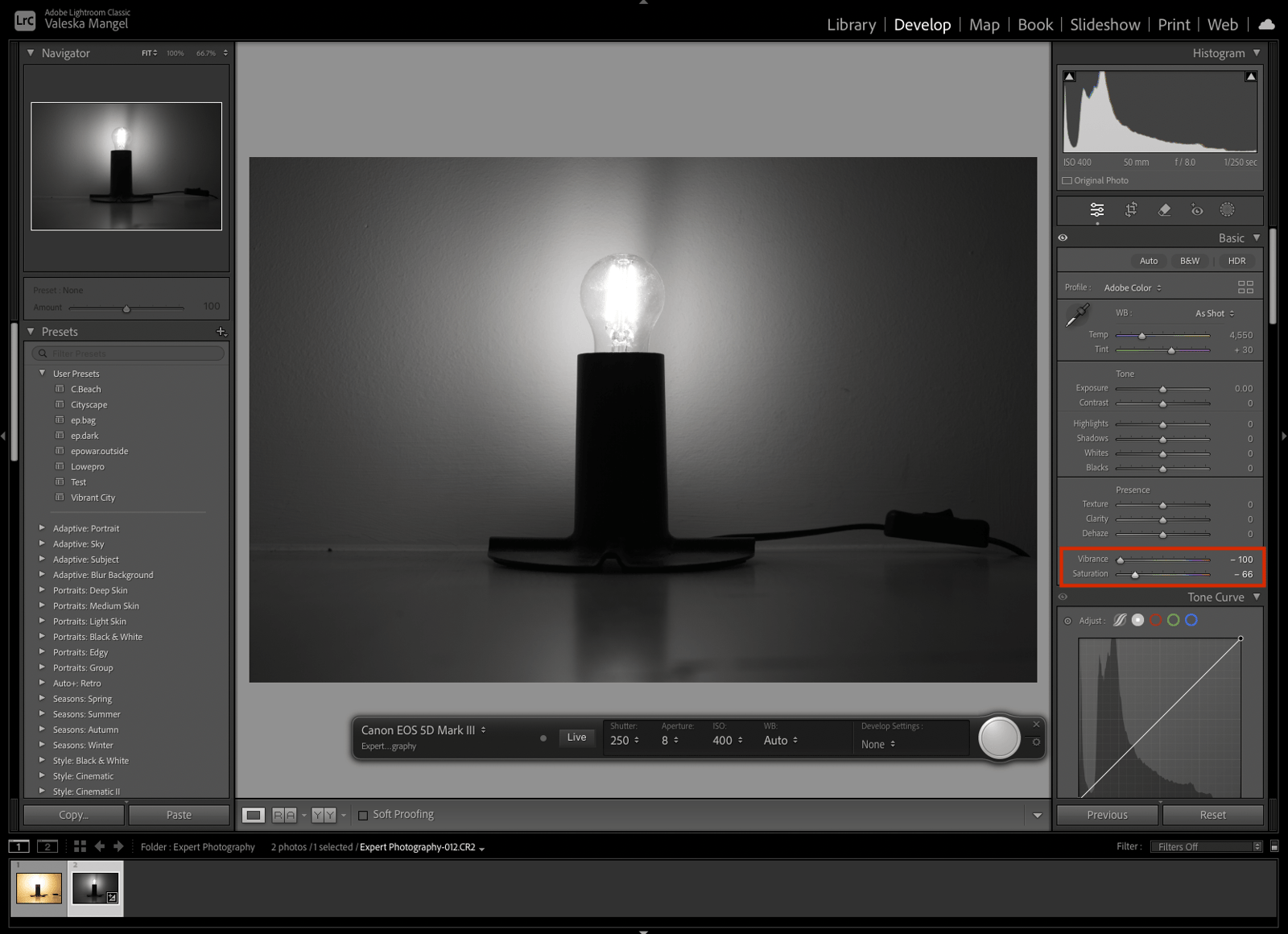Open the WB dropdown set to As Shot
Screen dimensions: 1288x934
click(1213, 313)
